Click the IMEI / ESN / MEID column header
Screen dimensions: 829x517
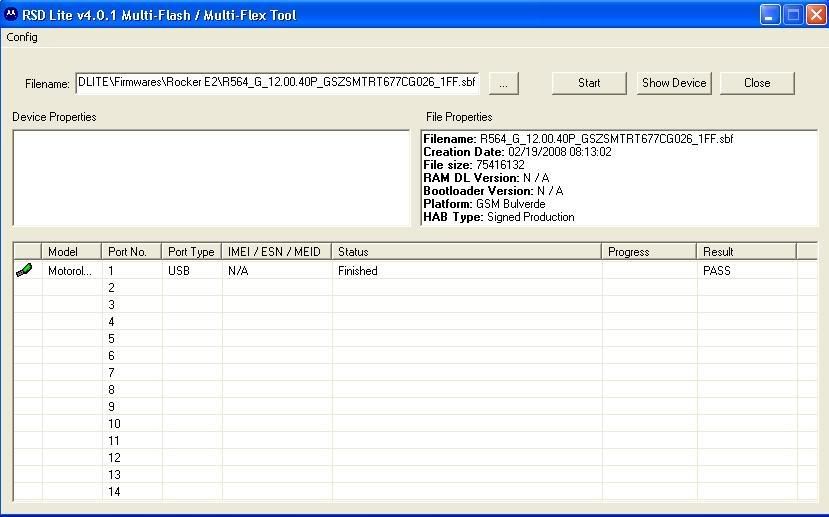pos(277,252)
